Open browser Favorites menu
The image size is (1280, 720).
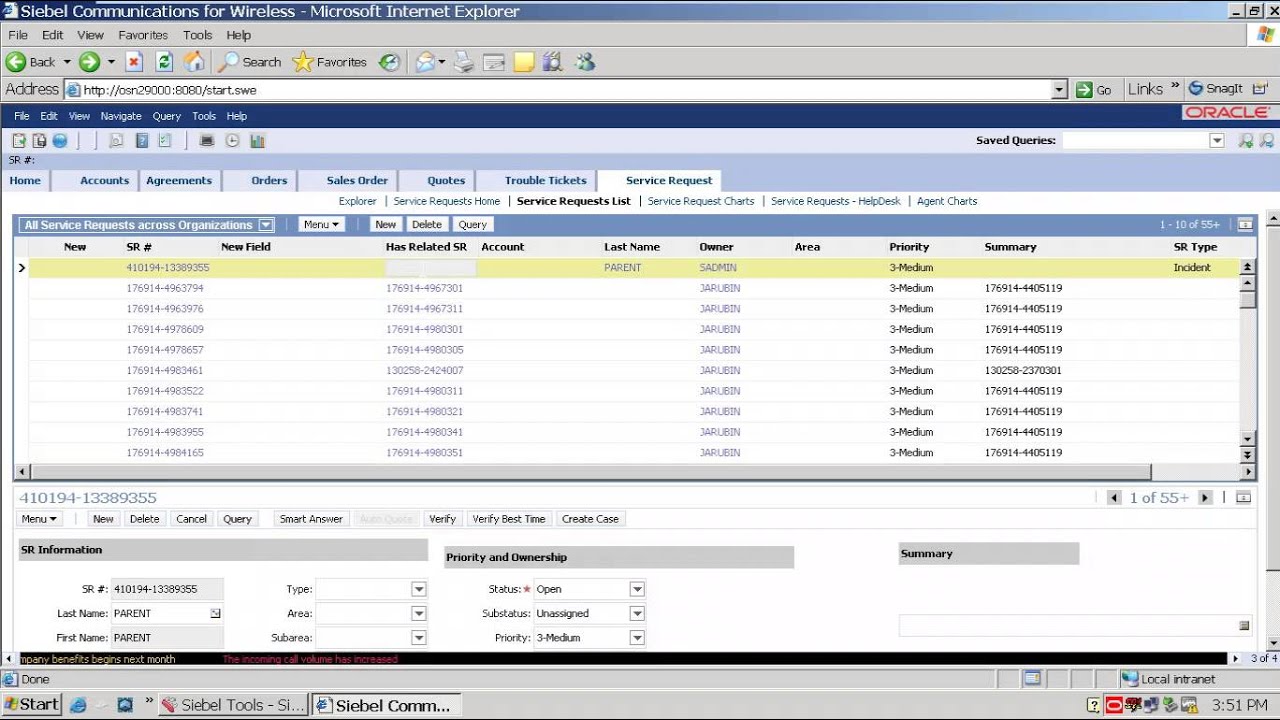point(143,35)
